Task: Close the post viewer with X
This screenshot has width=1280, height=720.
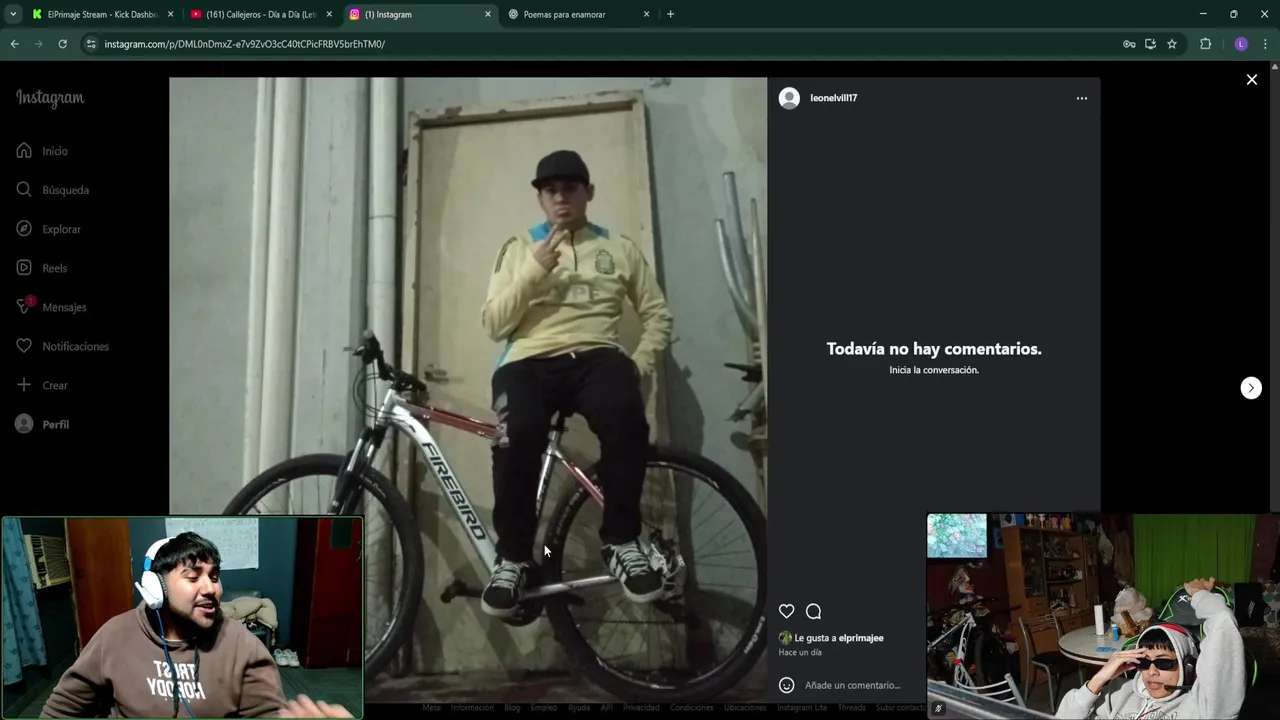Action: coord(1251,80)
